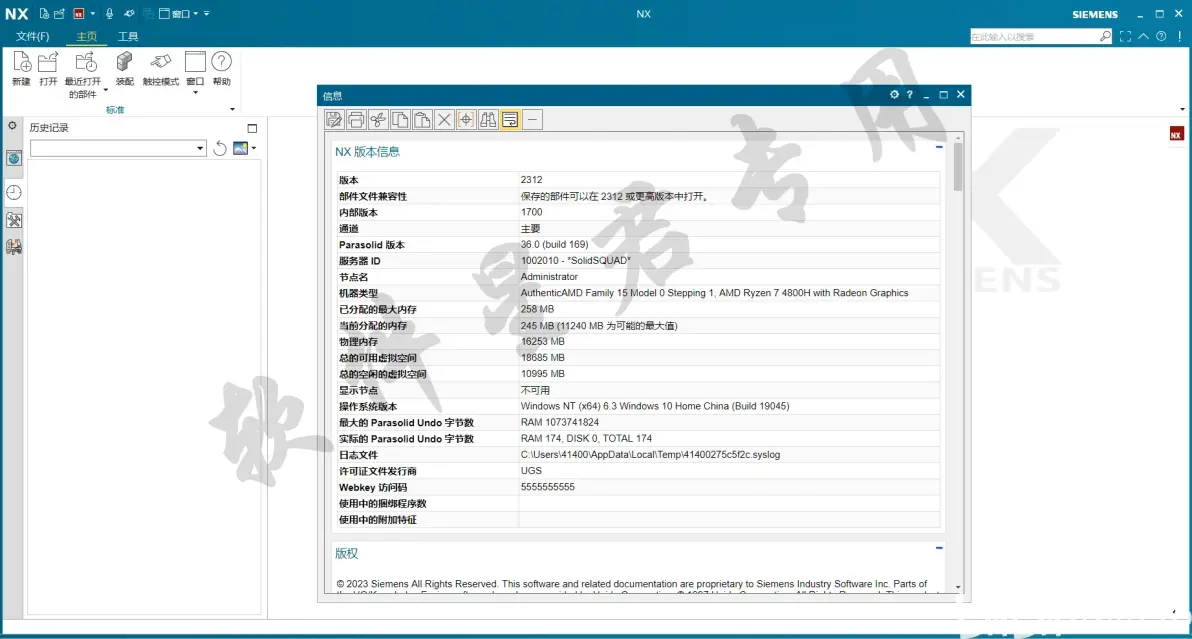Select the 节点名 value Administrator
This screenshot has height=639, width=1192.
pos(549,277)
